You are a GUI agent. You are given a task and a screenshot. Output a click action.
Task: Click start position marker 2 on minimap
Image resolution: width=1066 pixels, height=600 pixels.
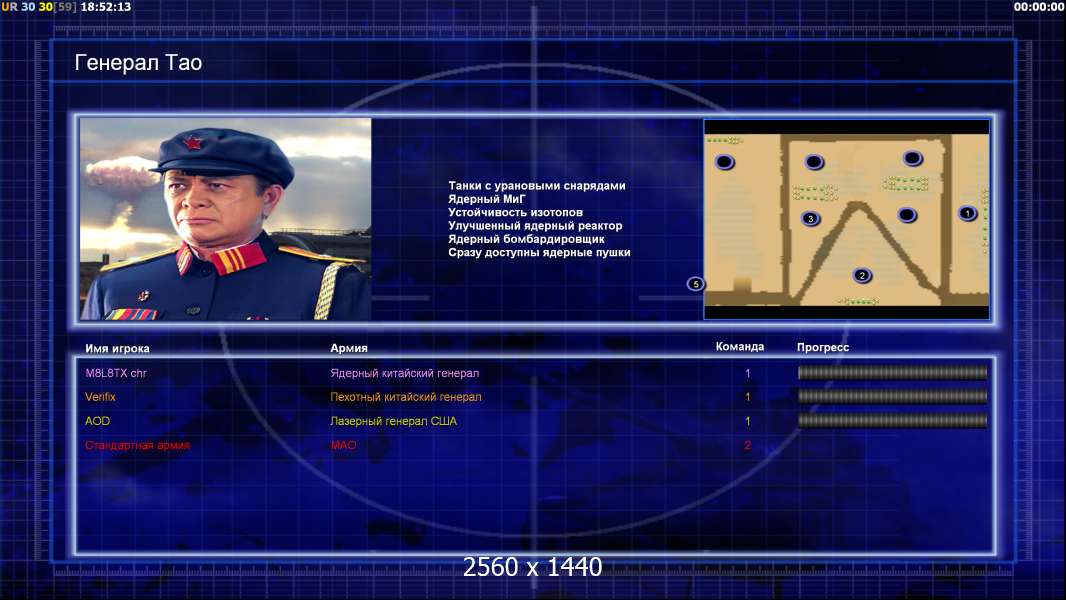click(862, 275)
